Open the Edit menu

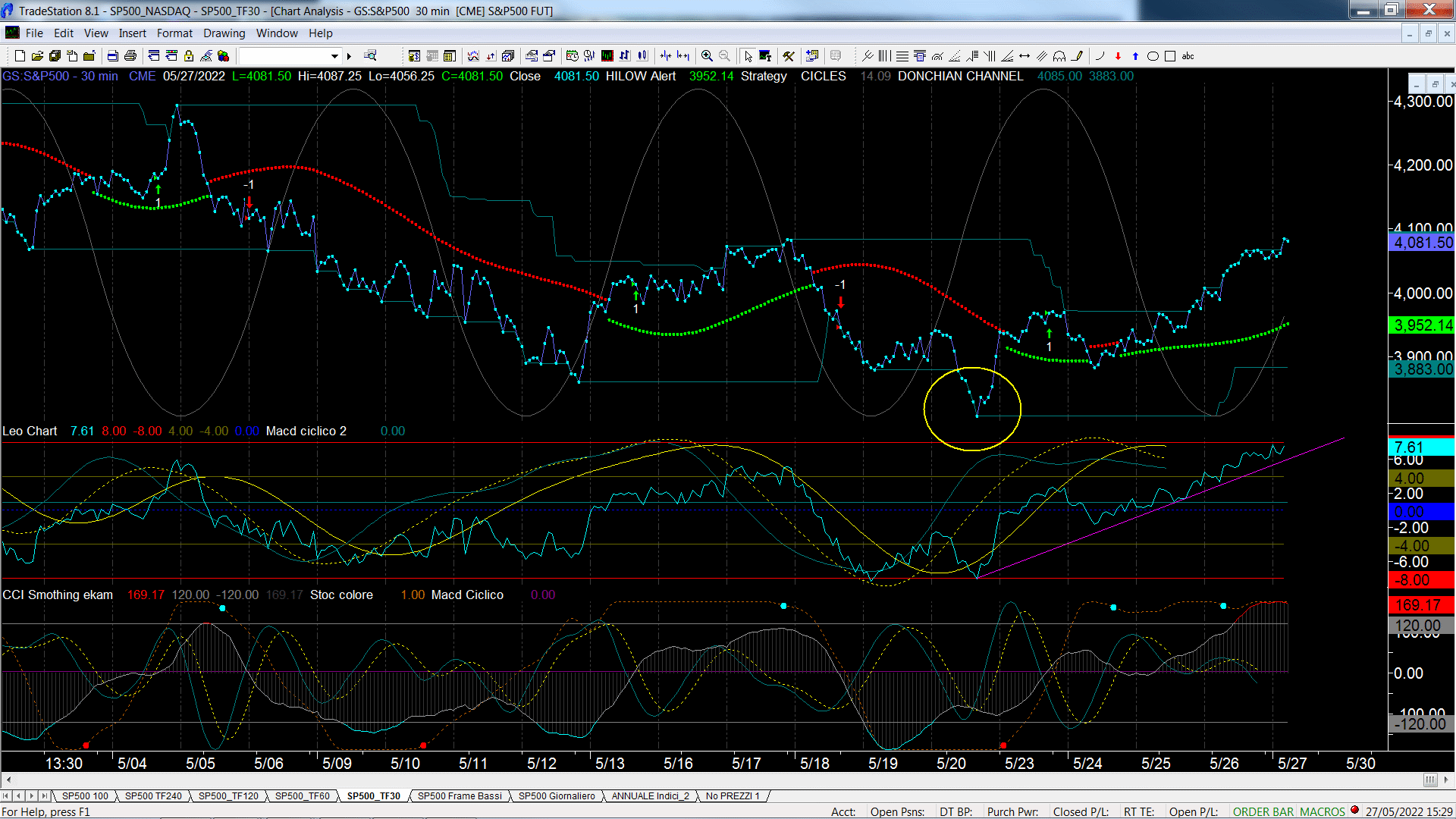(64, 33)
